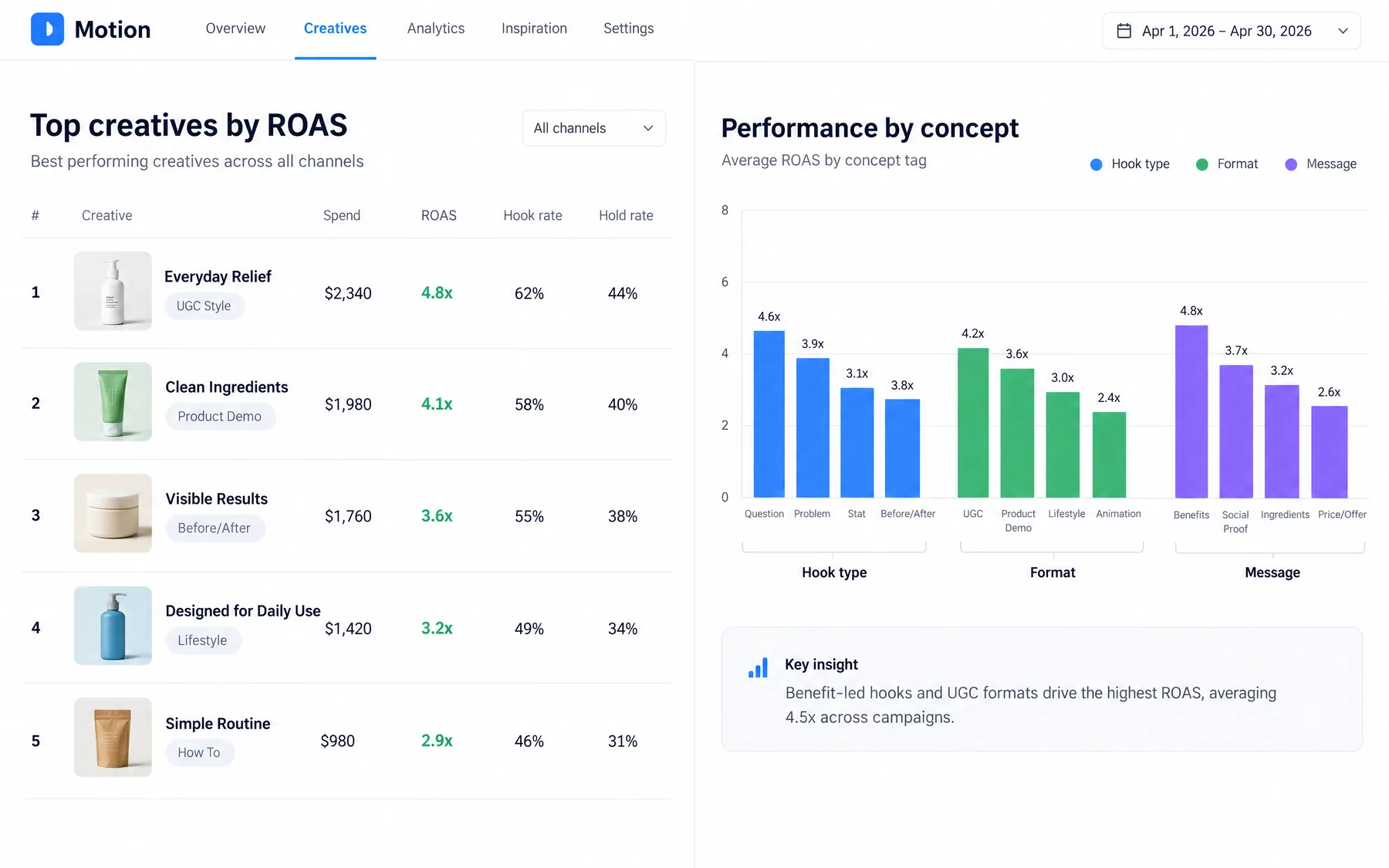Click the Hook type group label under chart
The height and width of the screenshot is (868, 1389).
(834, 572)
